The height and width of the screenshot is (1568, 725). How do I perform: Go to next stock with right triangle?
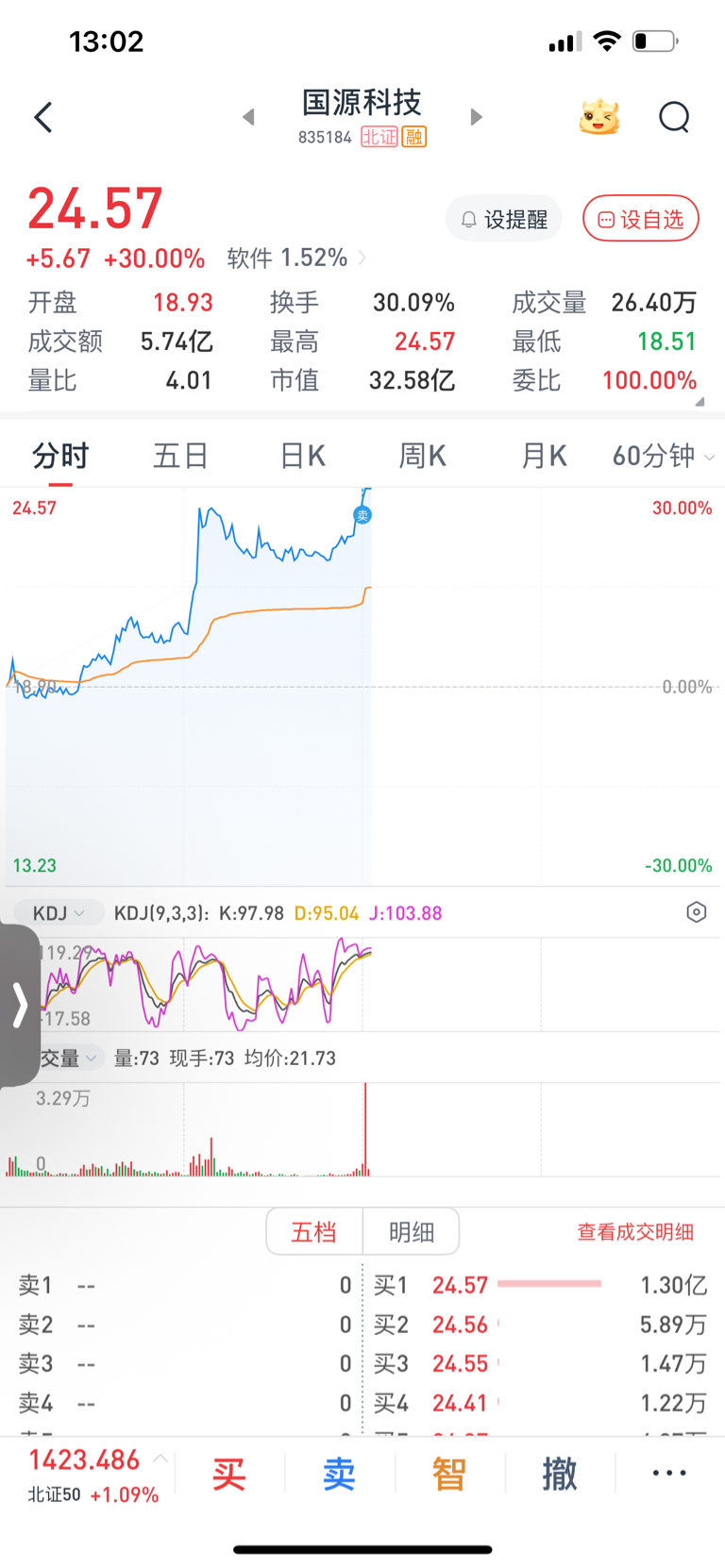pyautogui.click(x=476, y=117)
